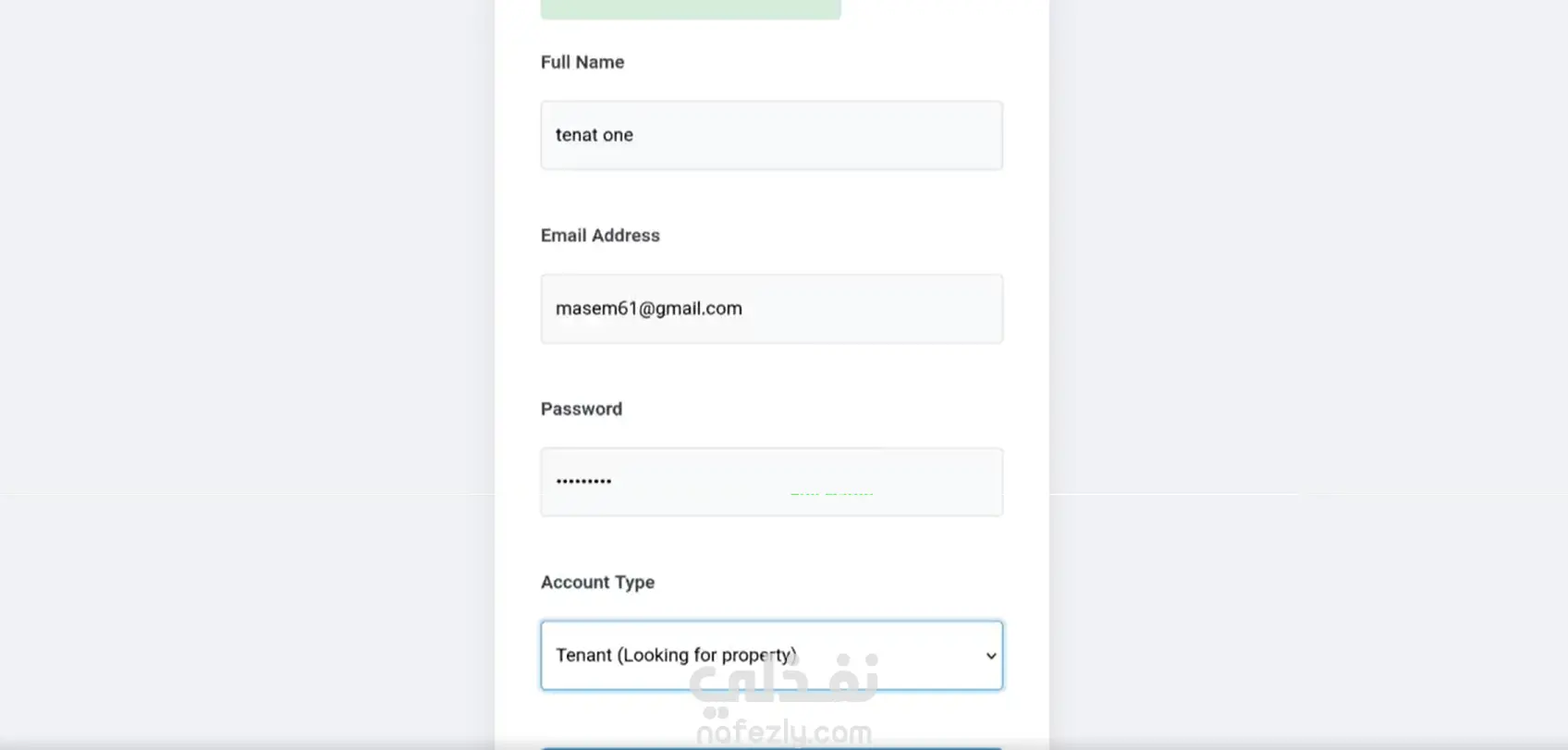Image resolution: width=1568 pixels, height=750 pixels.
Task: Open the Account Type dropdown
Action: (771, 656)
